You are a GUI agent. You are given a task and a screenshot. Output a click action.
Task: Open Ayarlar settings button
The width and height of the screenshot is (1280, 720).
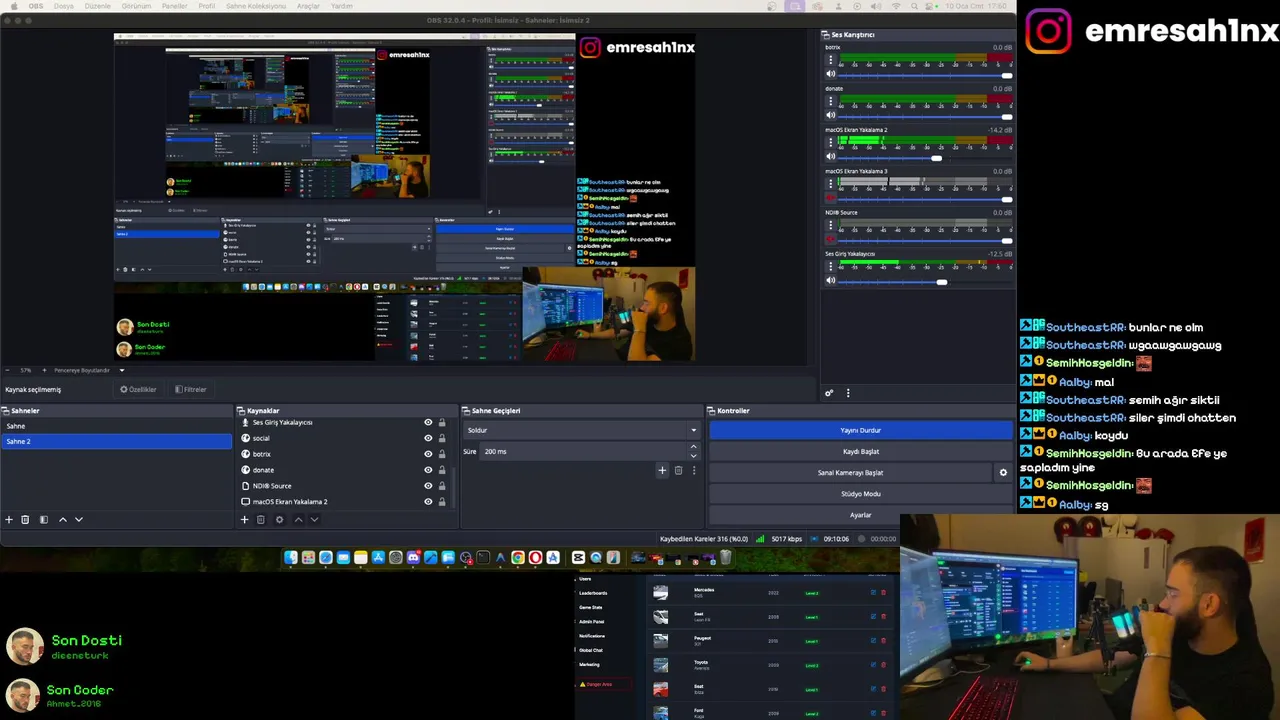(x=861, y=515)
